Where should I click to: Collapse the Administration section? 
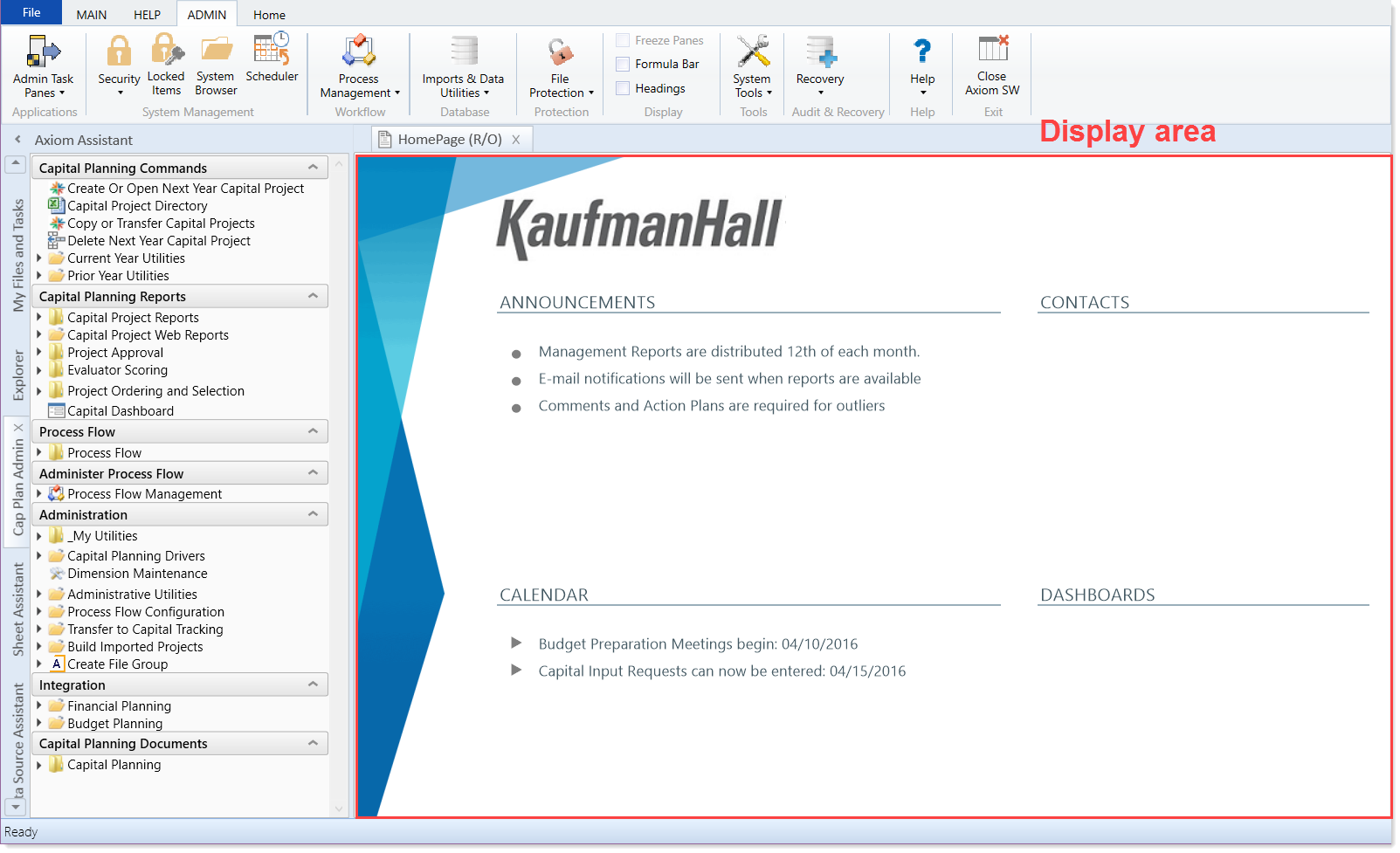click(313, 514)
